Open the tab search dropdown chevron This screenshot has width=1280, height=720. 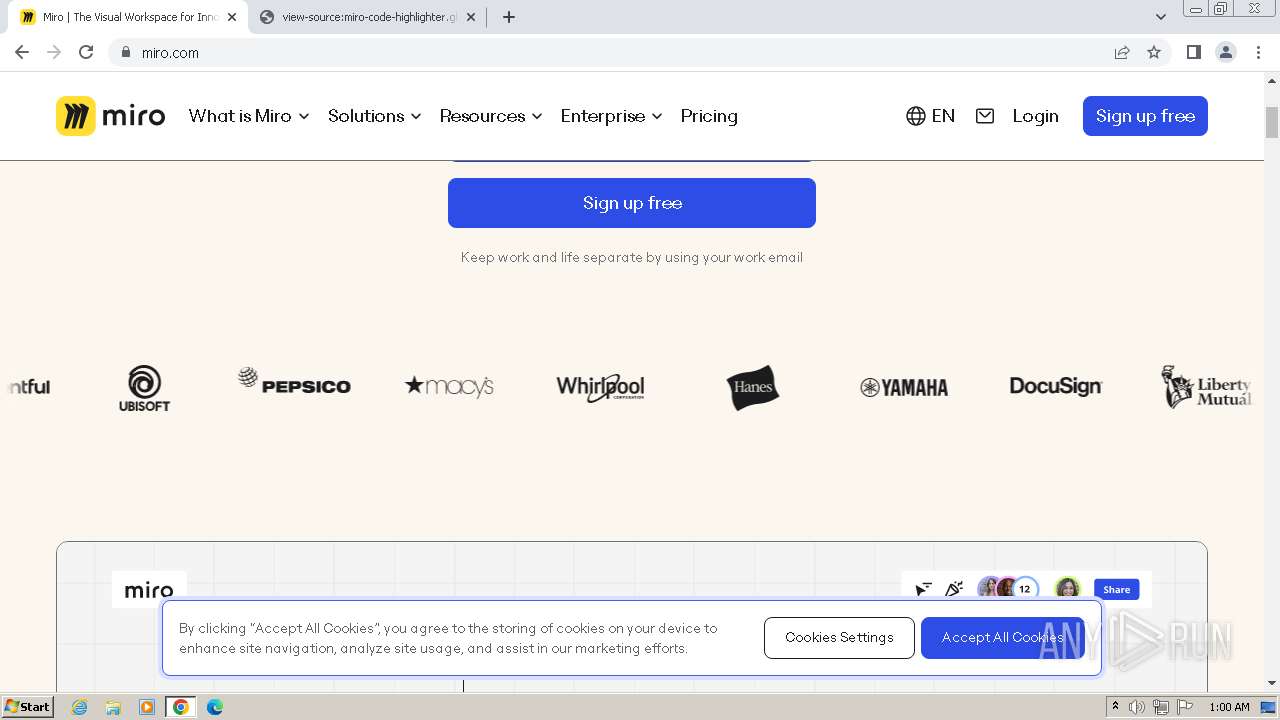[1161, 17]
